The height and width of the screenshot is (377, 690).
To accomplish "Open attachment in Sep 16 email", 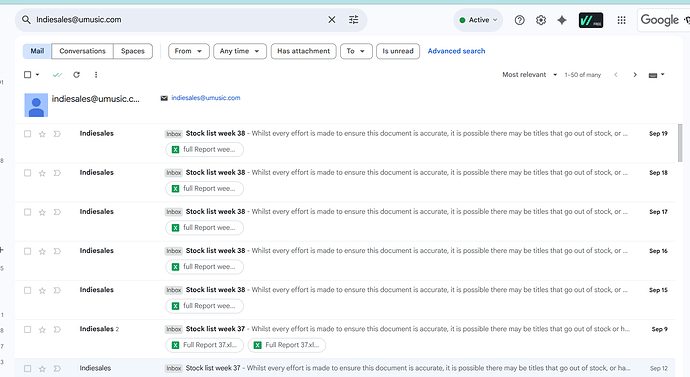I will point(204,267).
